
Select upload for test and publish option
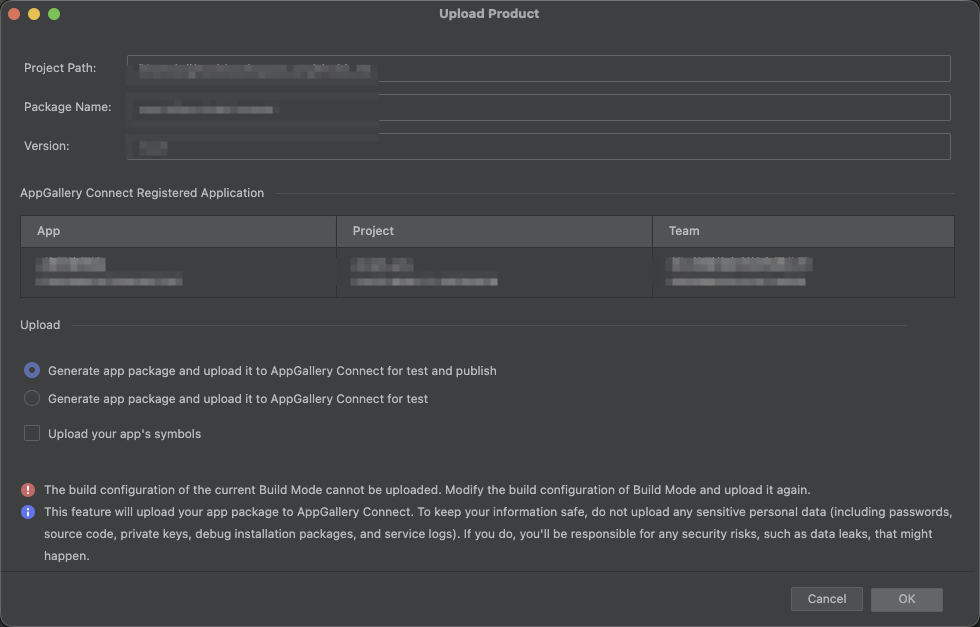(x=32, y=371)
